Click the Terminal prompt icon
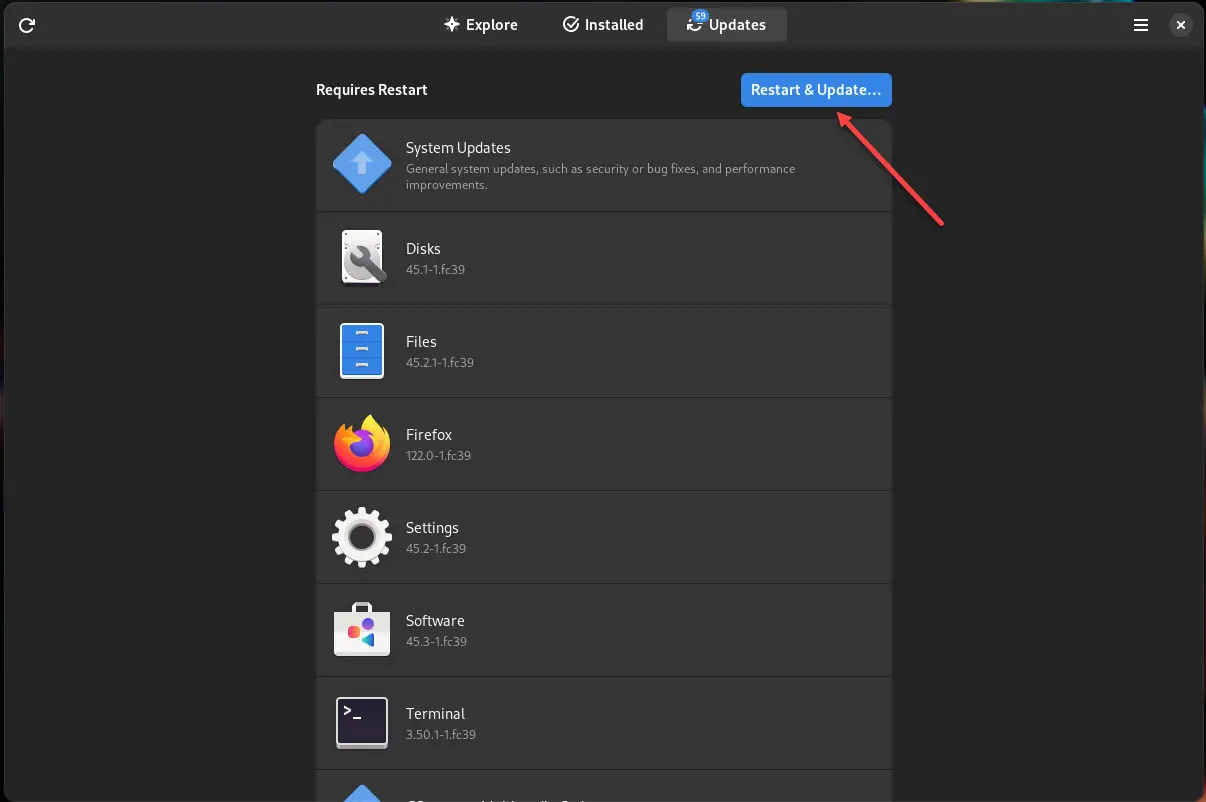The height and width of the screenshot is (802, 1206). (361, 722)
